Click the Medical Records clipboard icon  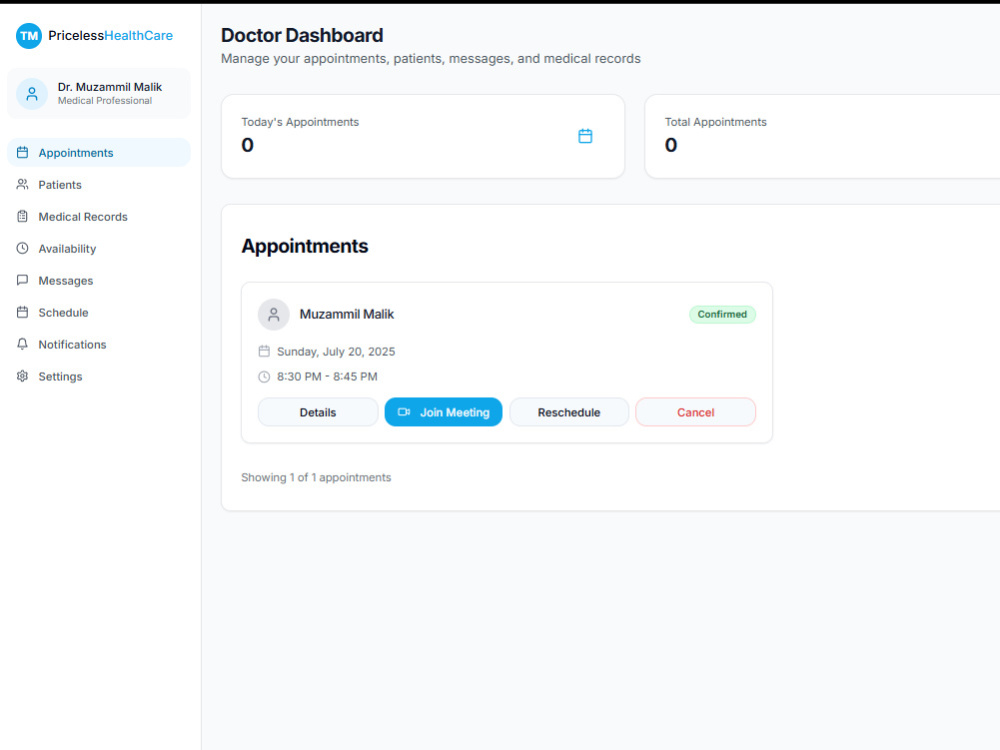click(x=22, y=216)
